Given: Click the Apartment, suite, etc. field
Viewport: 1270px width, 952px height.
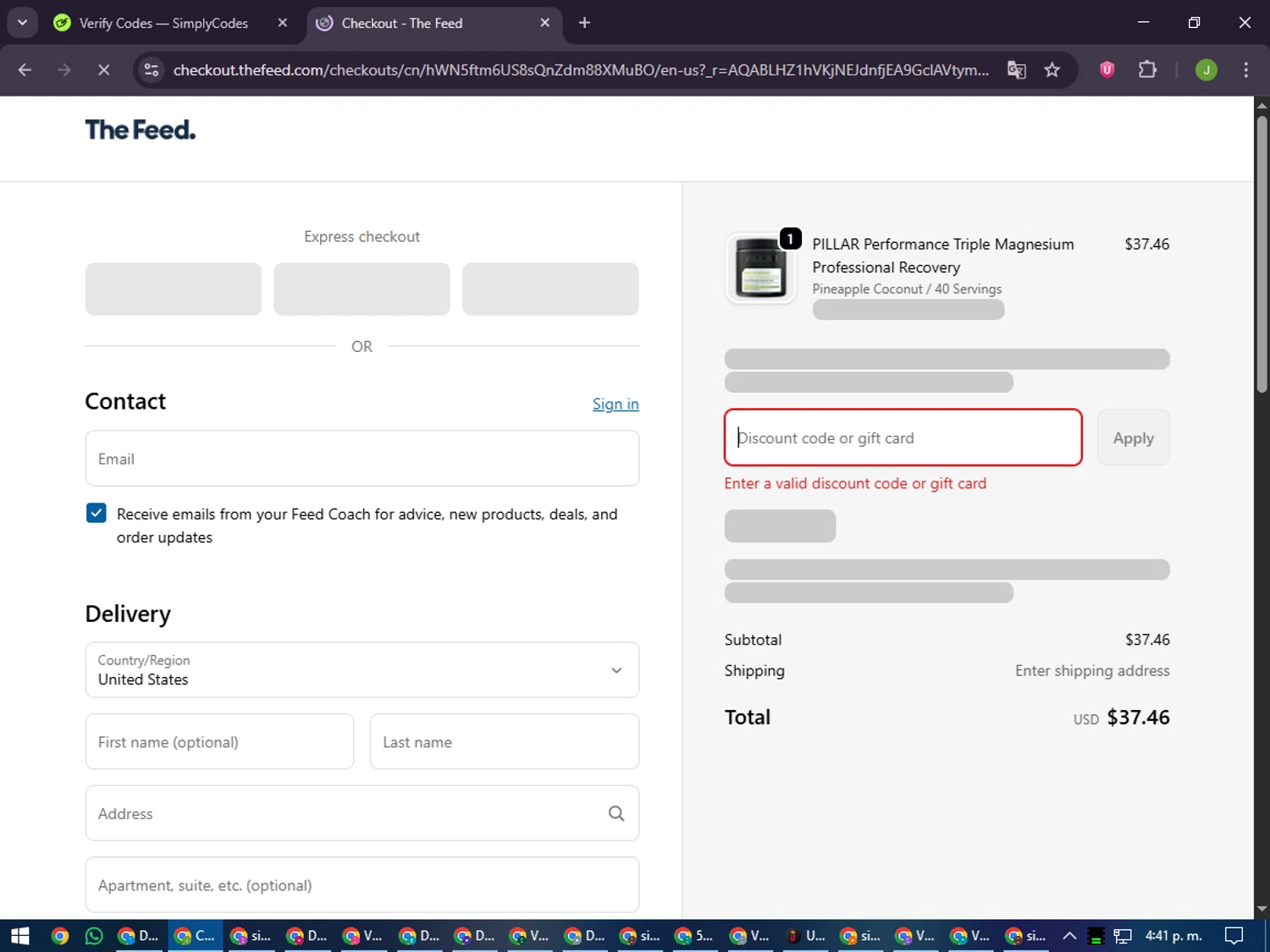Looking at the screenshot, I should coord(362,885).
